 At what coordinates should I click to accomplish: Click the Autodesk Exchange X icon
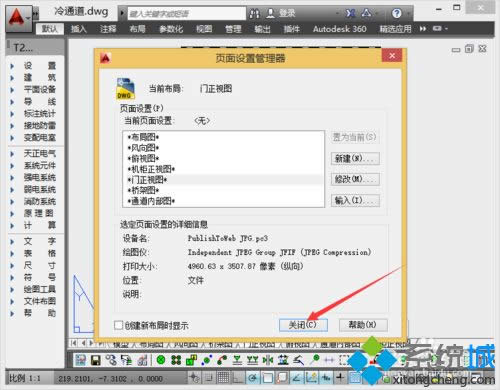tap(350, 14)
